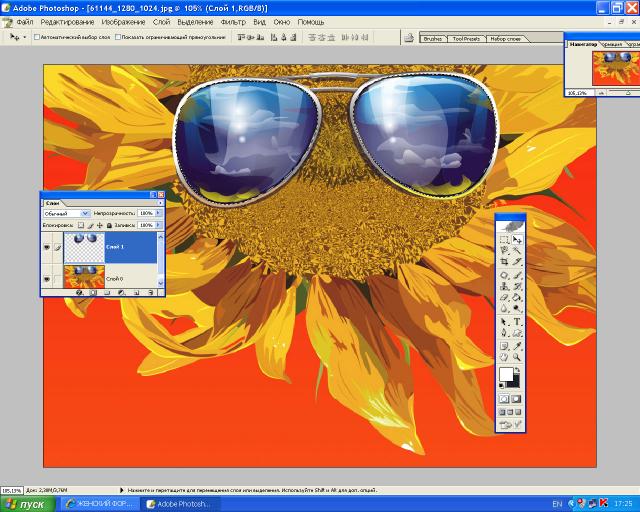Image resolution: width=640 pixels, height=512 pixels.
Task: Open 'Фильтр' menu
Action: click(233, 22)
